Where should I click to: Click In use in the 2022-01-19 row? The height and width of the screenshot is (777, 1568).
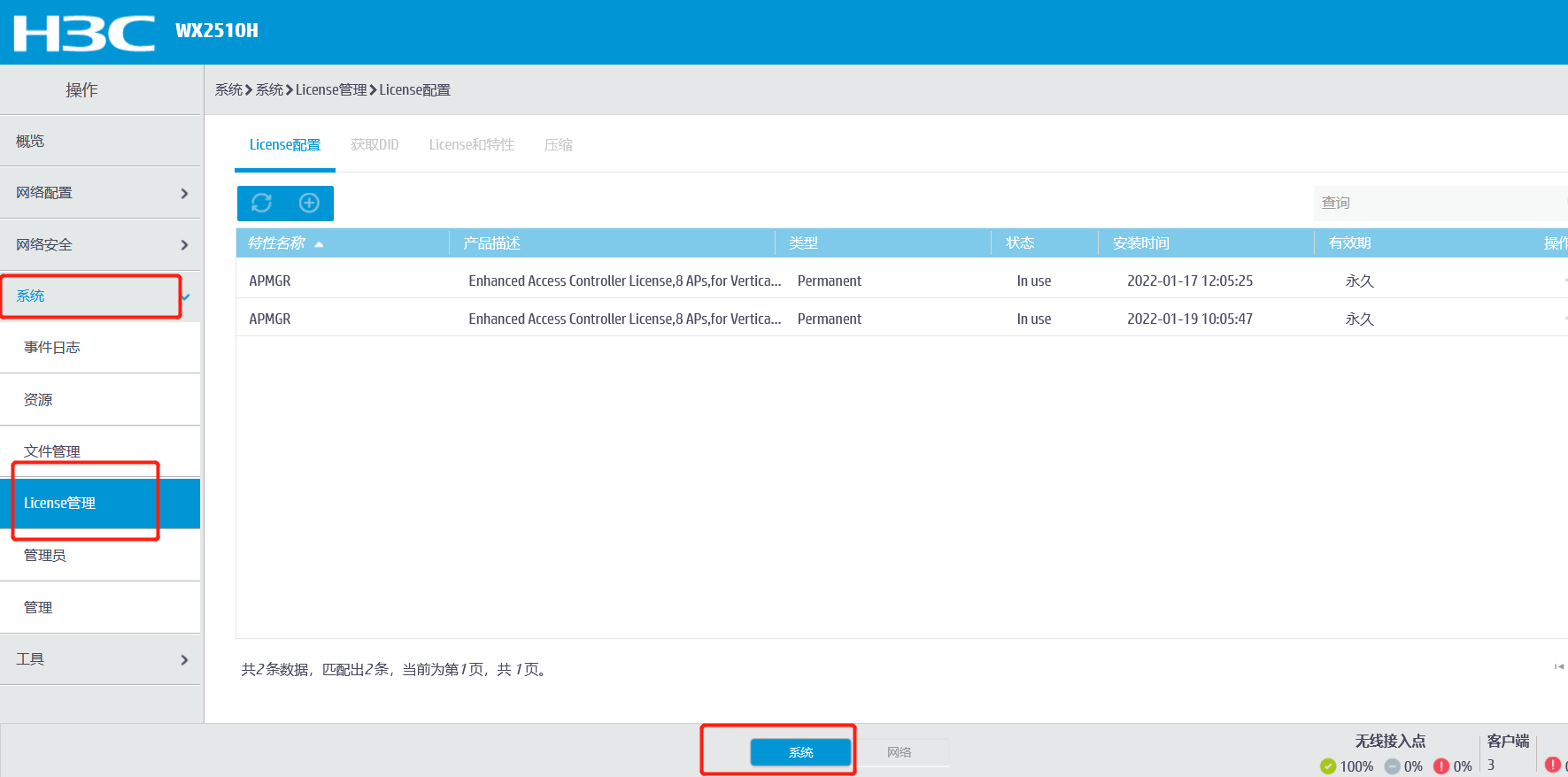(1034, 319)
